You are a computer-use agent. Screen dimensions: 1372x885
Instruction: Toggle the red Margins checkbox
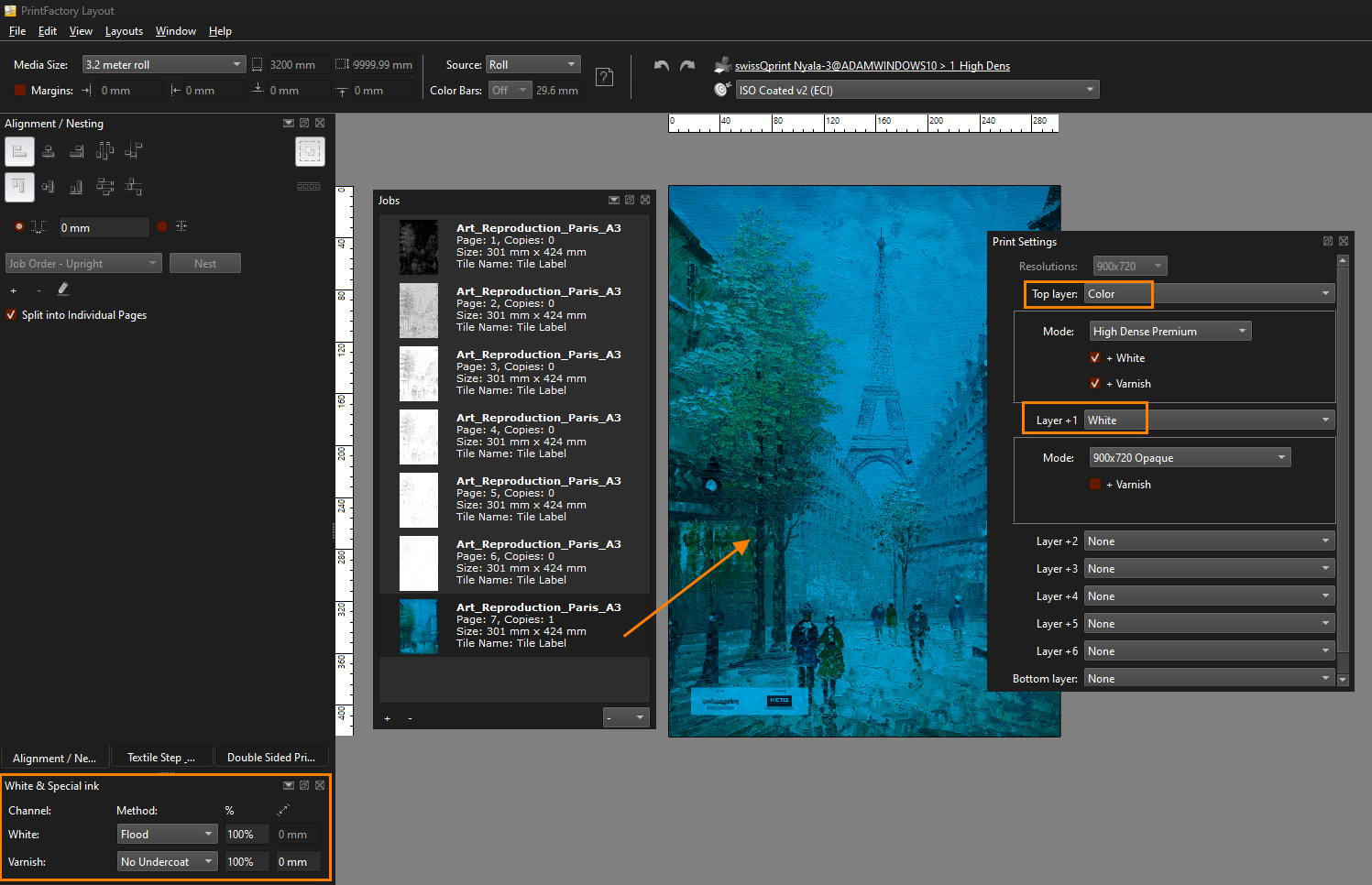click(20, 90)
